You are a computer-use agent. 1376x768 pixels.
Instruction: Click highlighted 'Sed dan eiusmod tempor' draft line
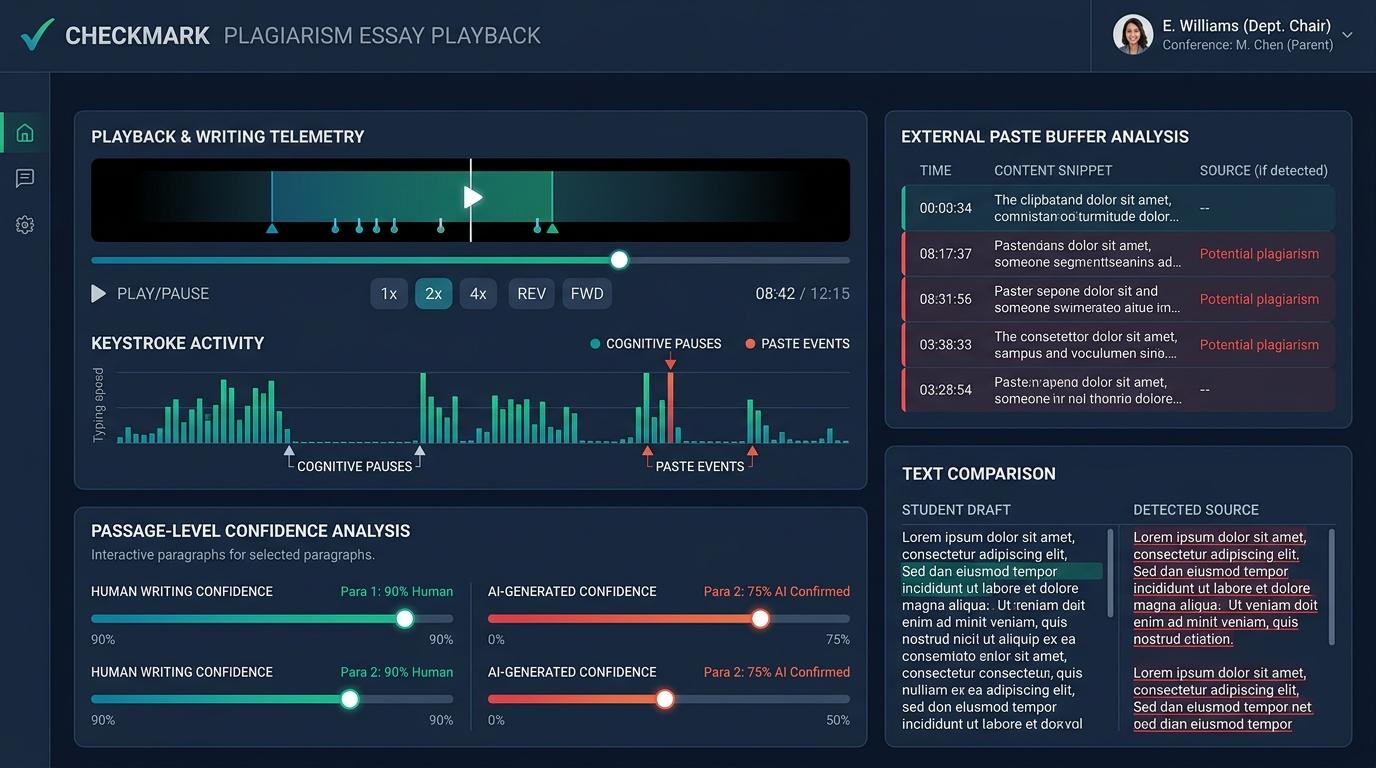(1001, 571)
